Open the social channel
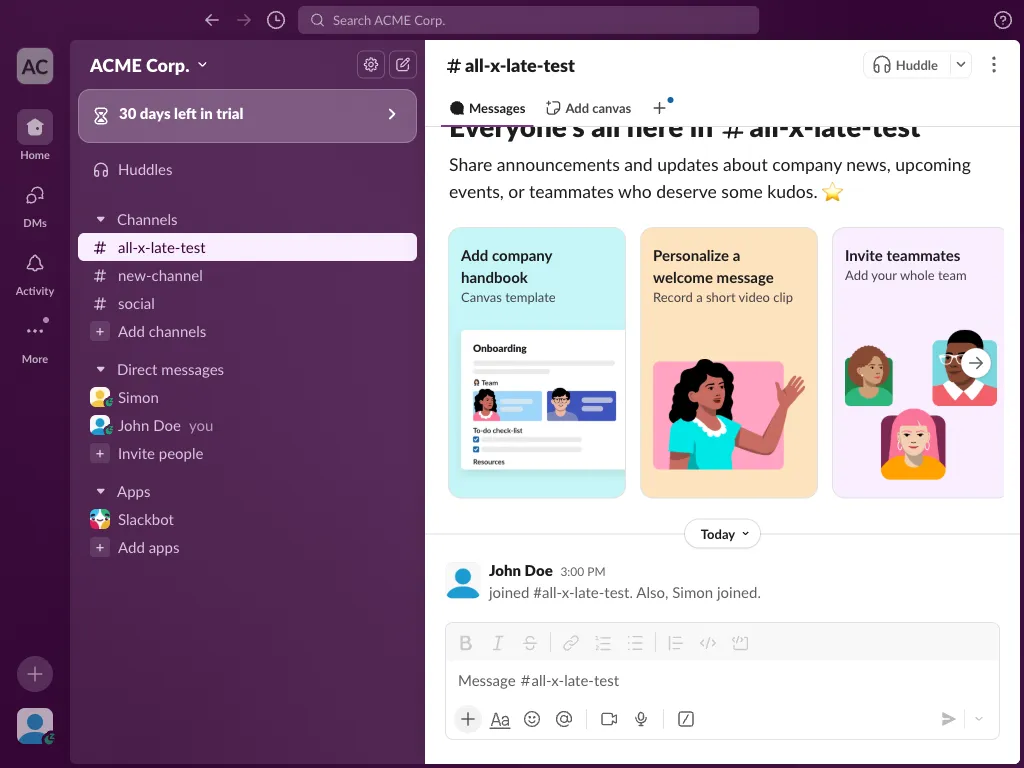Image resolution: width=1024 pixels, height=768 pixels. 248,304
